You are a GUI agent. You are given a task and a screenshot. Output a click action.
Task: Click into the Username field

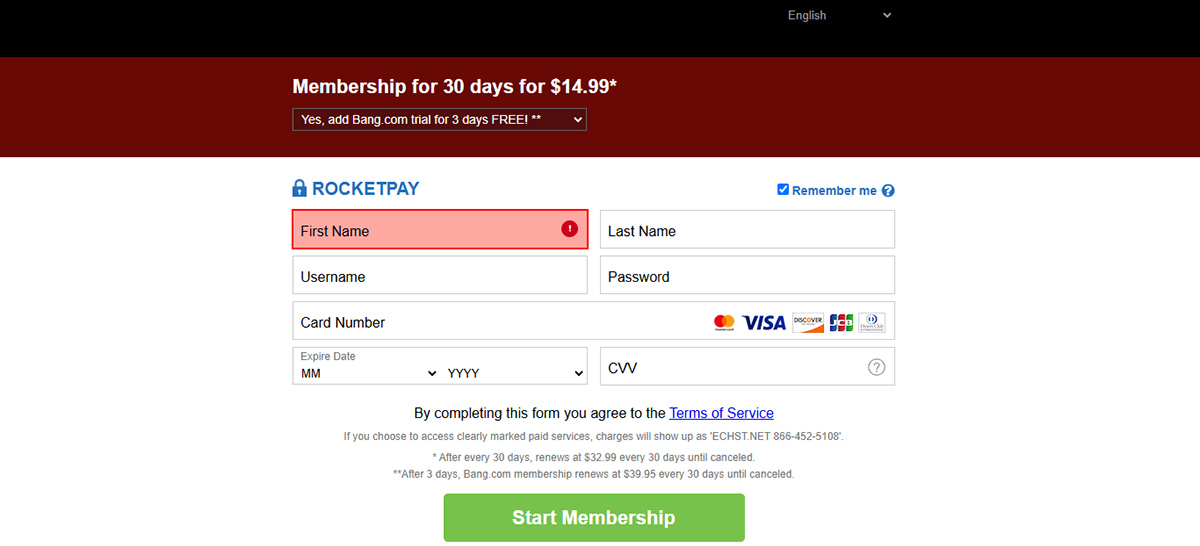(x=439, y=276)
